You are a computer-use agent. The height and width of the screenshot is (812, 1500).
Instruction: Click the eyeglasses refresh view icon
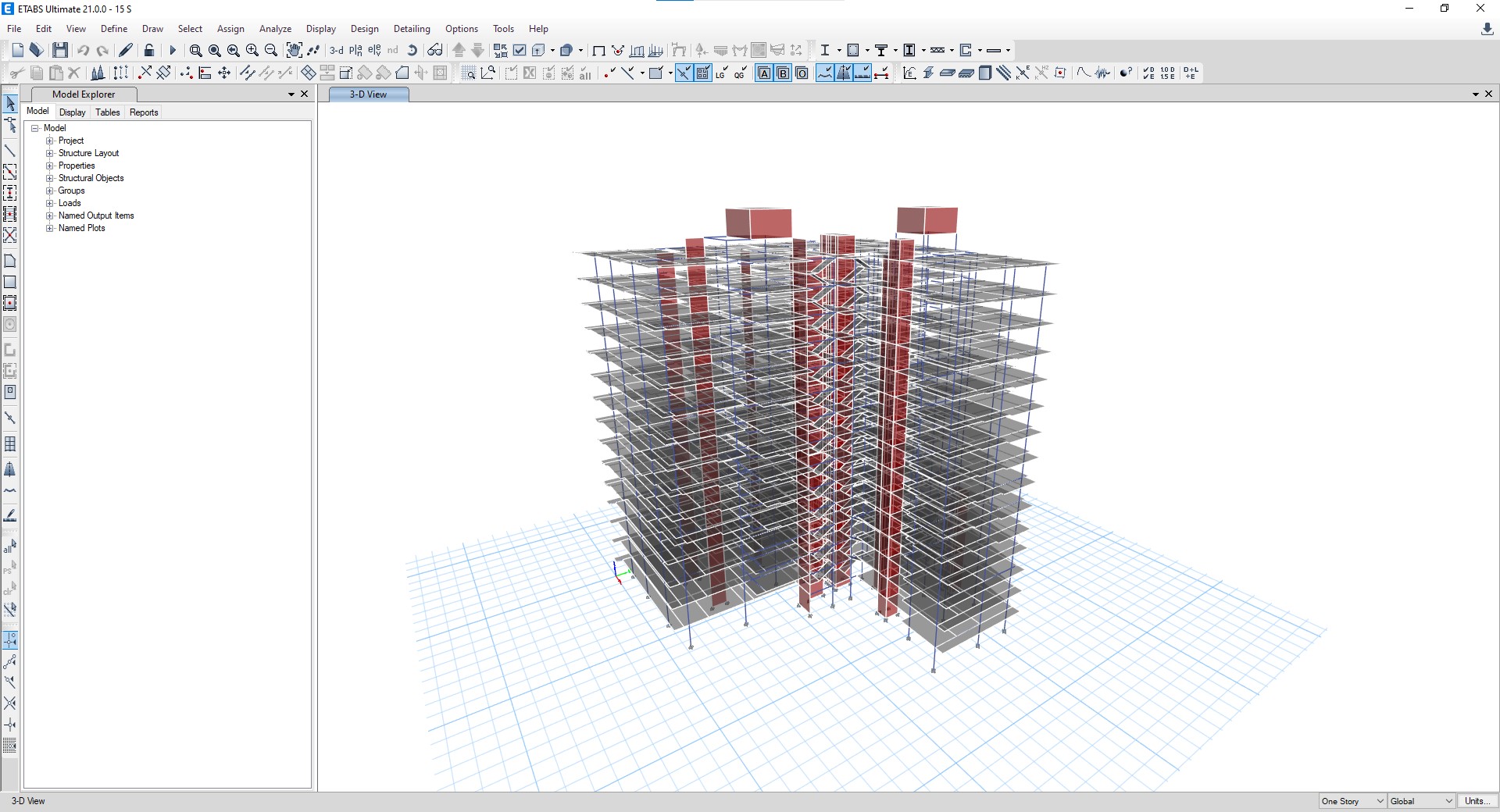click(435, 50)
